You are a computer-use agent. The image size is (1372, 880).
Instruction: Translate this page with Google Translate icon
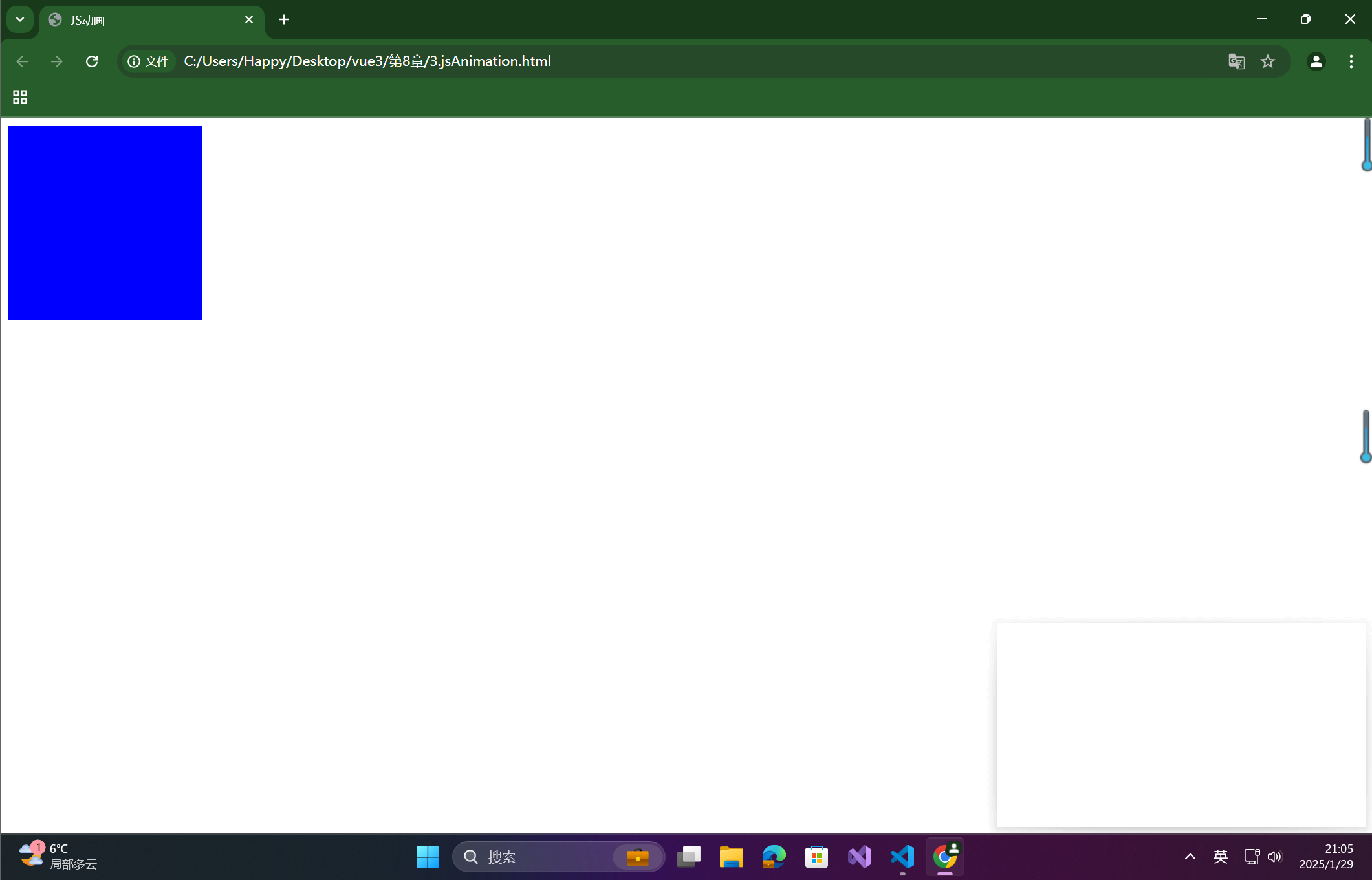tap(1236, 61)
